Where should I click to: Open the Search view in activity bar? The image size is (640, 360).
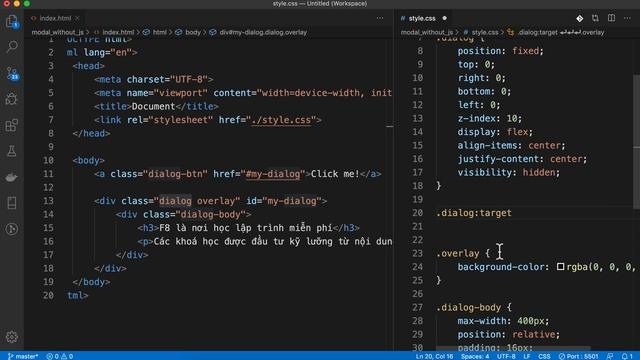(x=12, y=47)
